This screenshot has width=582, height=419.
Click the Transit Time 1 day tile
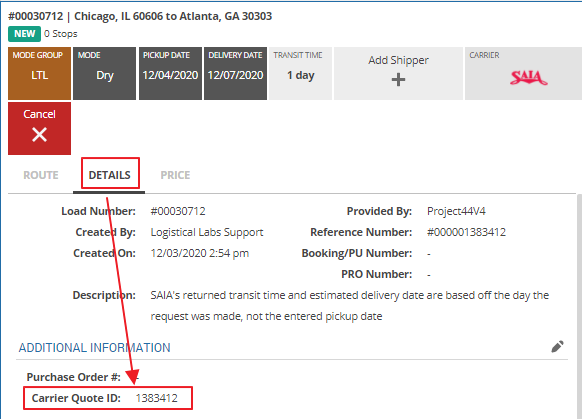pyautogui.click(x=300, y=73)
